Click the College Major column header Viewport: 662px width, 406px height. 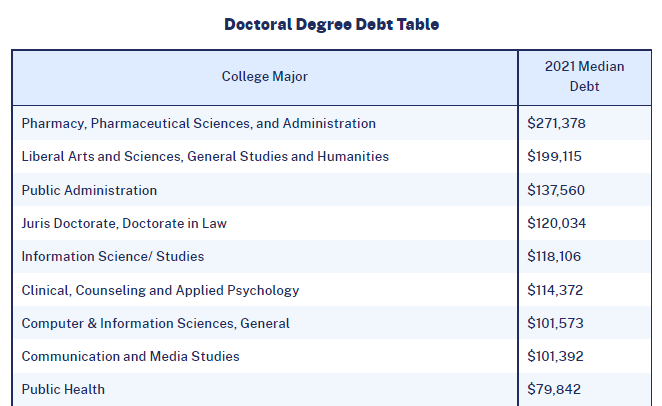[x=265, y=77]
